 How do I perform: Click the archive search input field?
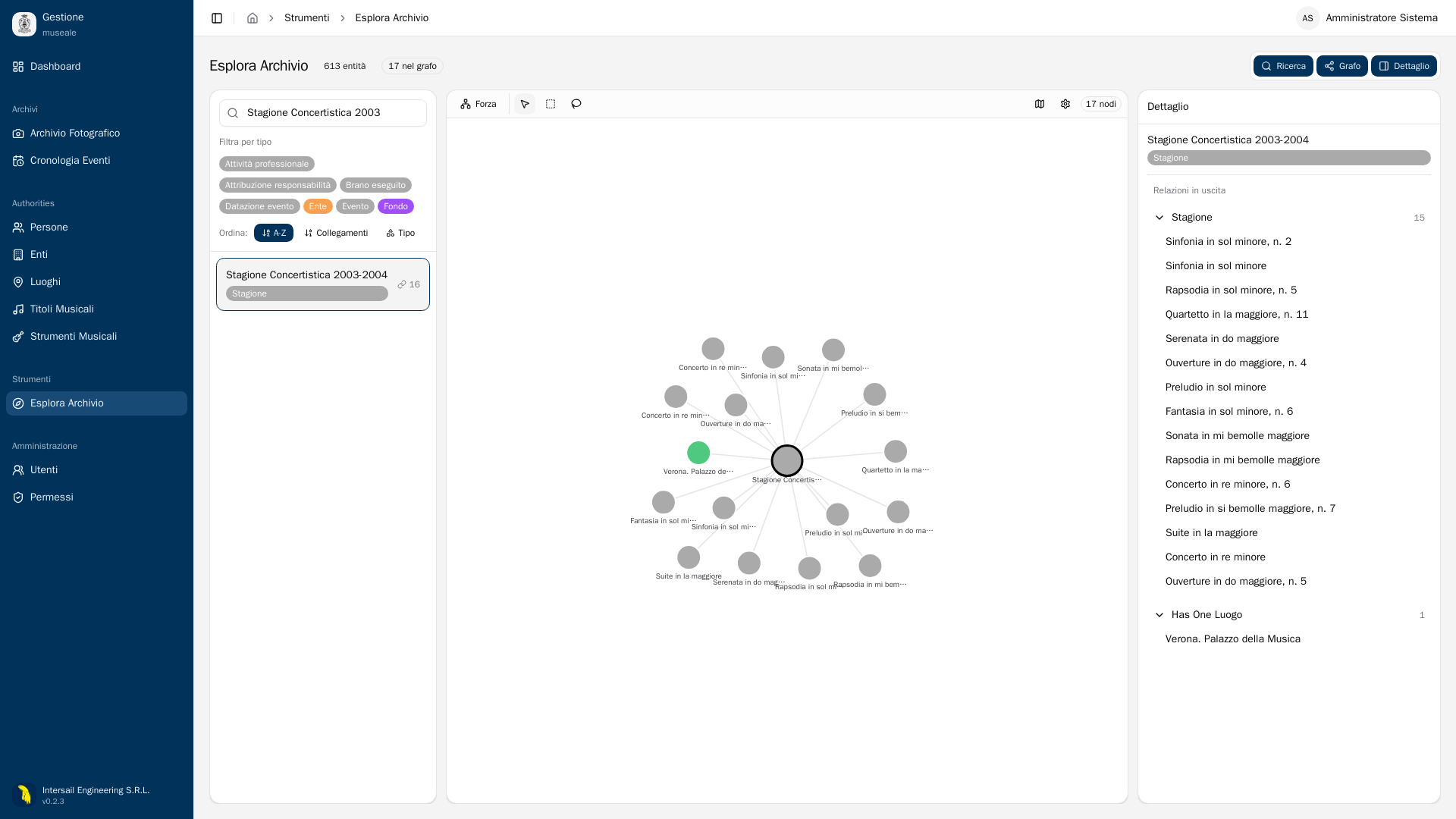pyautogui.click(x=323, y=113)
